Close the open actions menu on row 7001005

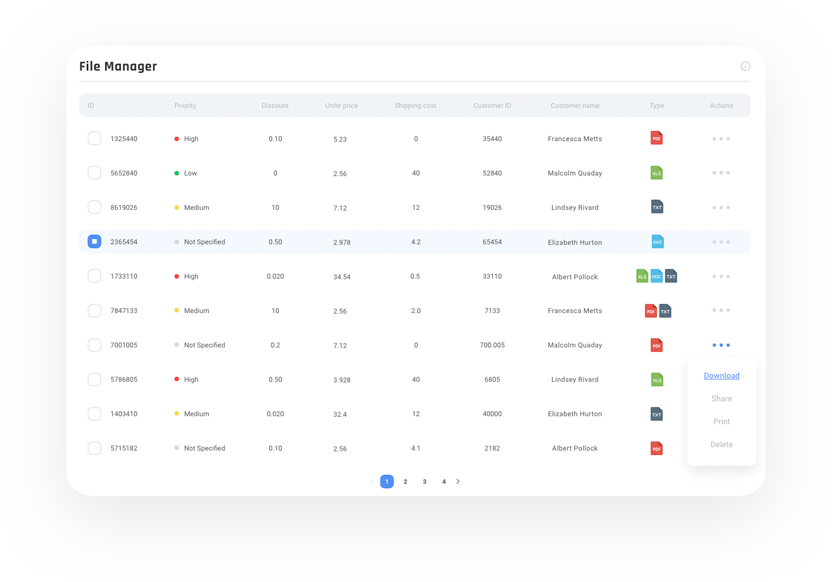(721, 345)
